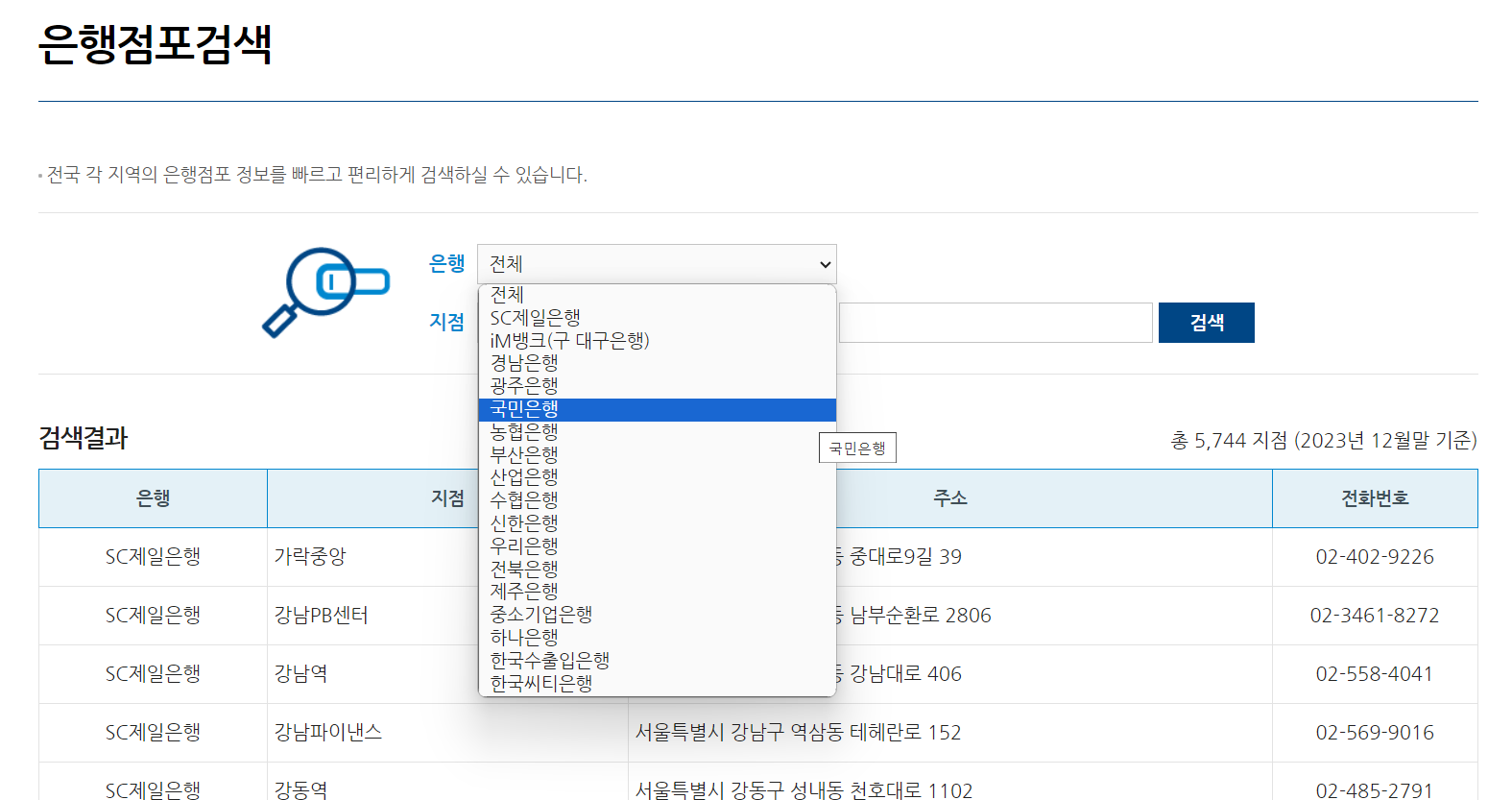Pick 한국수출입은행 option
The image size is (1512, 800).
point(657,661)
